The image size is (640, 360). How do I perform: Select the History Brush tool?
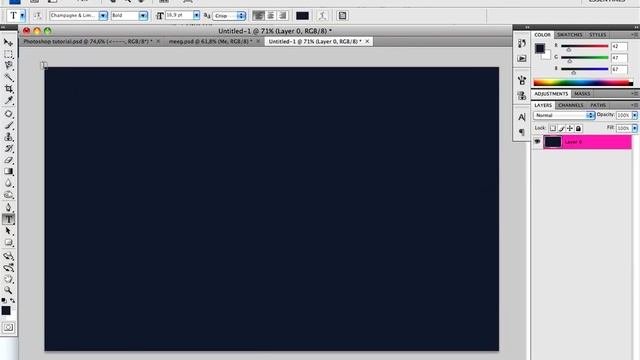pos(8,148)
